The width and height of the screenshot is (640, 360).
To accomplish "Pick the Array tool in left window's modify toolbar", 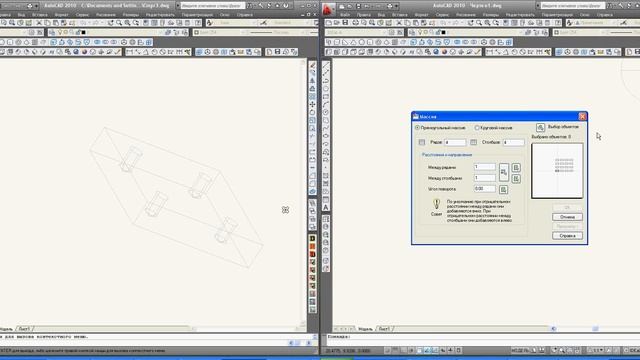I will pyautogui.click(x=312, y=97).
